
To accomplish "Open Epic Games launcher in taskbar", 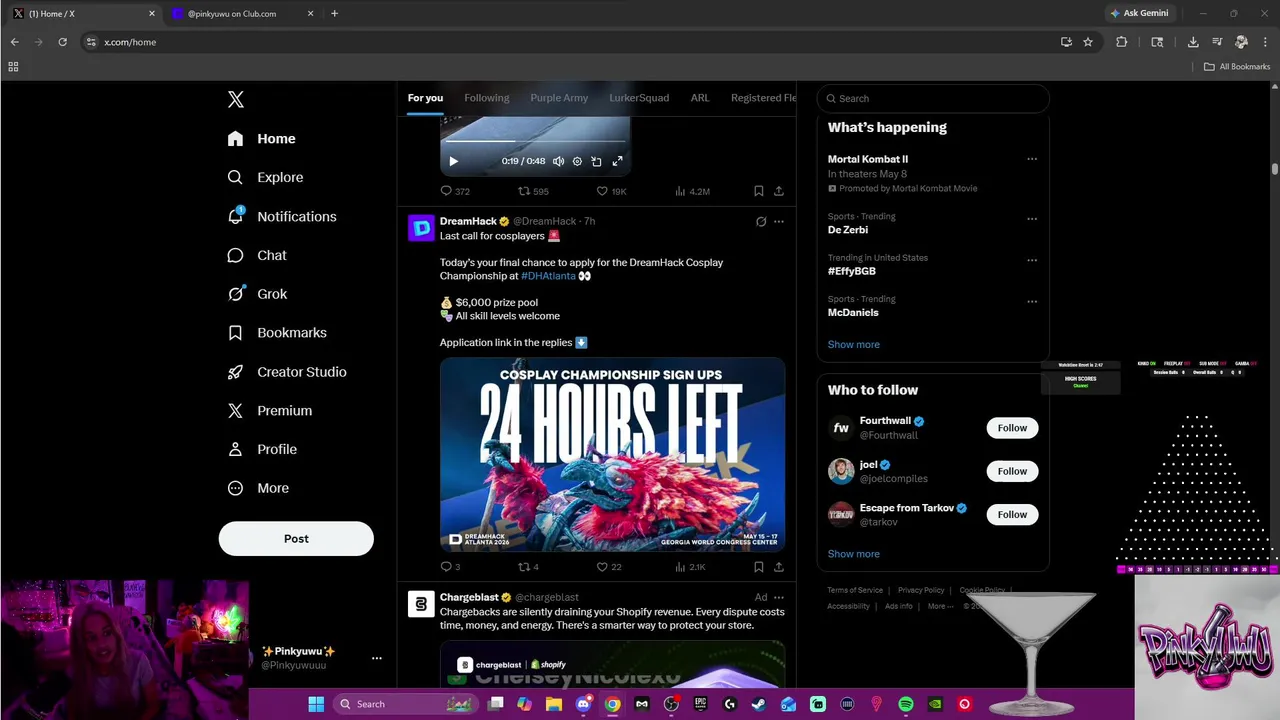I will click(x=700, y=704).
